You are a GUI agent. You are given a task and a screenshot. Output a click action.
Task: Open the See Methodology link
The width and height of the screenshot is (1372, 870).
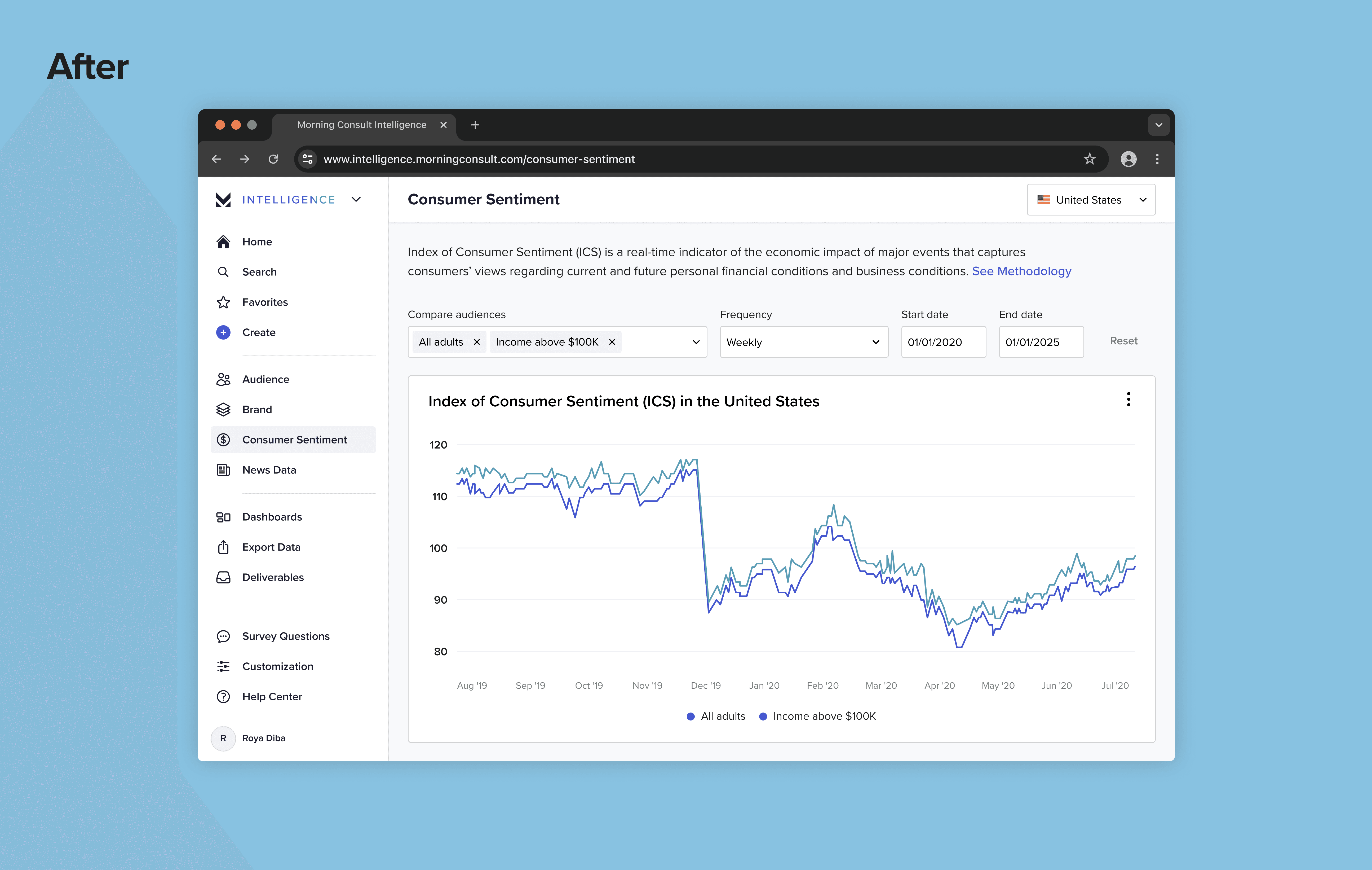(1021, 271)
